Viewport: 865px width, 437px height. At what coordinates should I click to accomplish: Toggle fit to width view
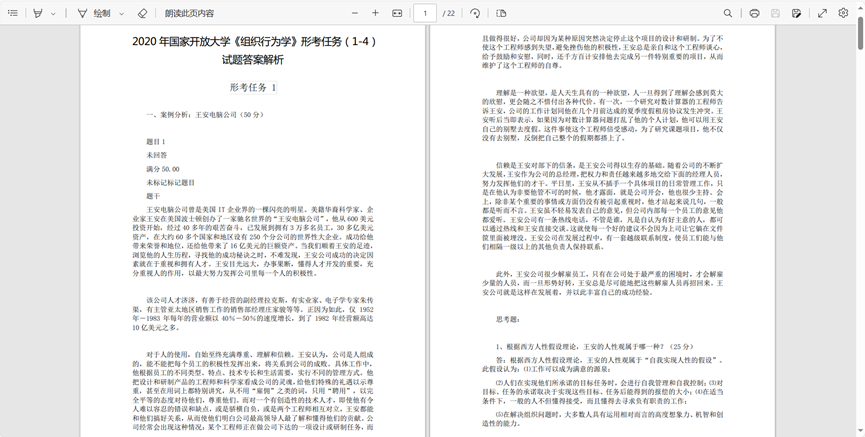[397, 13]
